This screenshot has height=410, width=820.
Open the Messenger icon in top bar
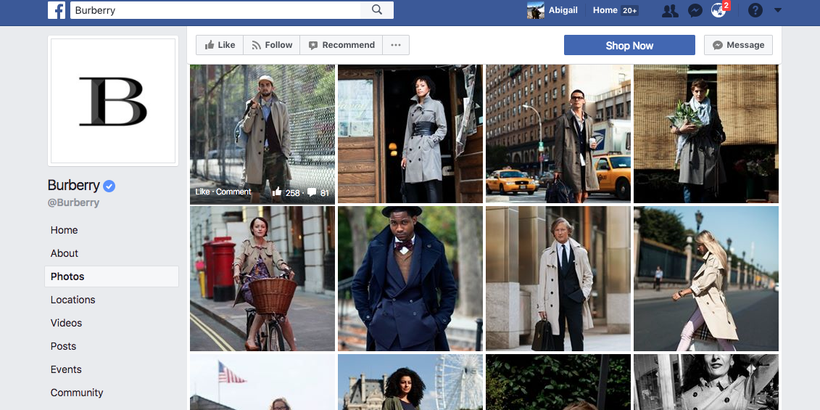[x=695, y=10]
